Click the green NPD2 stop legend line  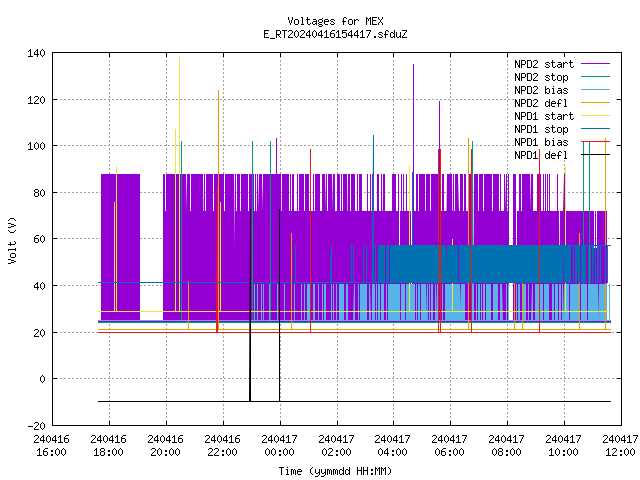(x=595, y=77)
